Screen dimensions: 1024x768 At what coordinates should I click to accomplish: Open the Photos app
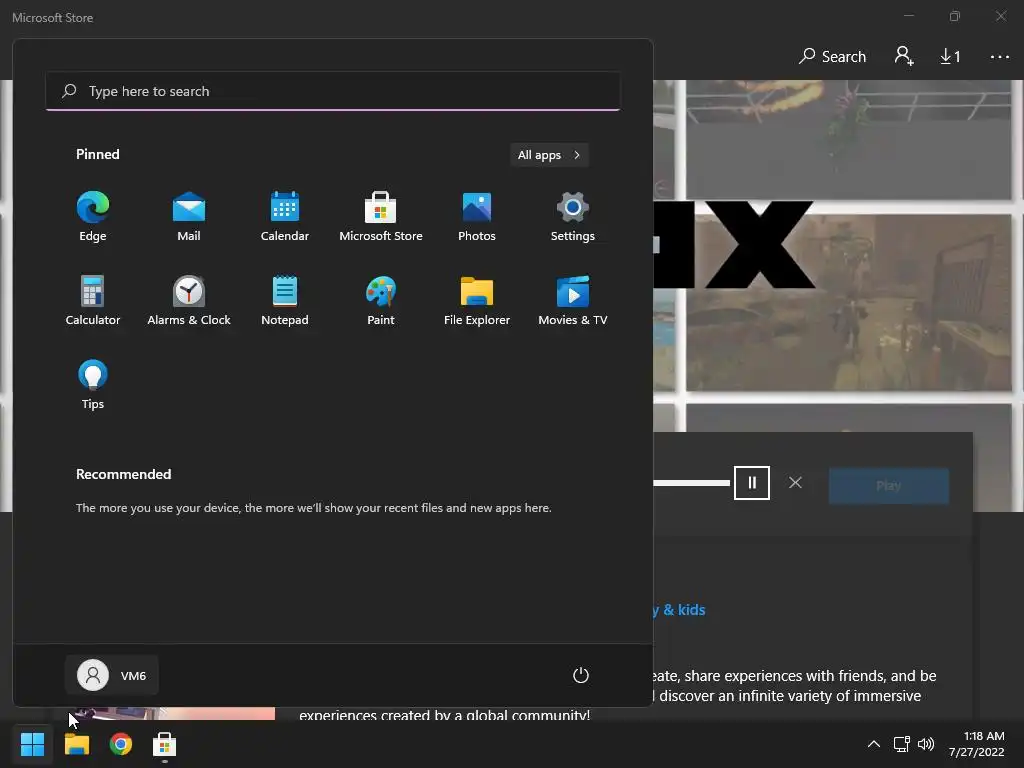(477, 216)
